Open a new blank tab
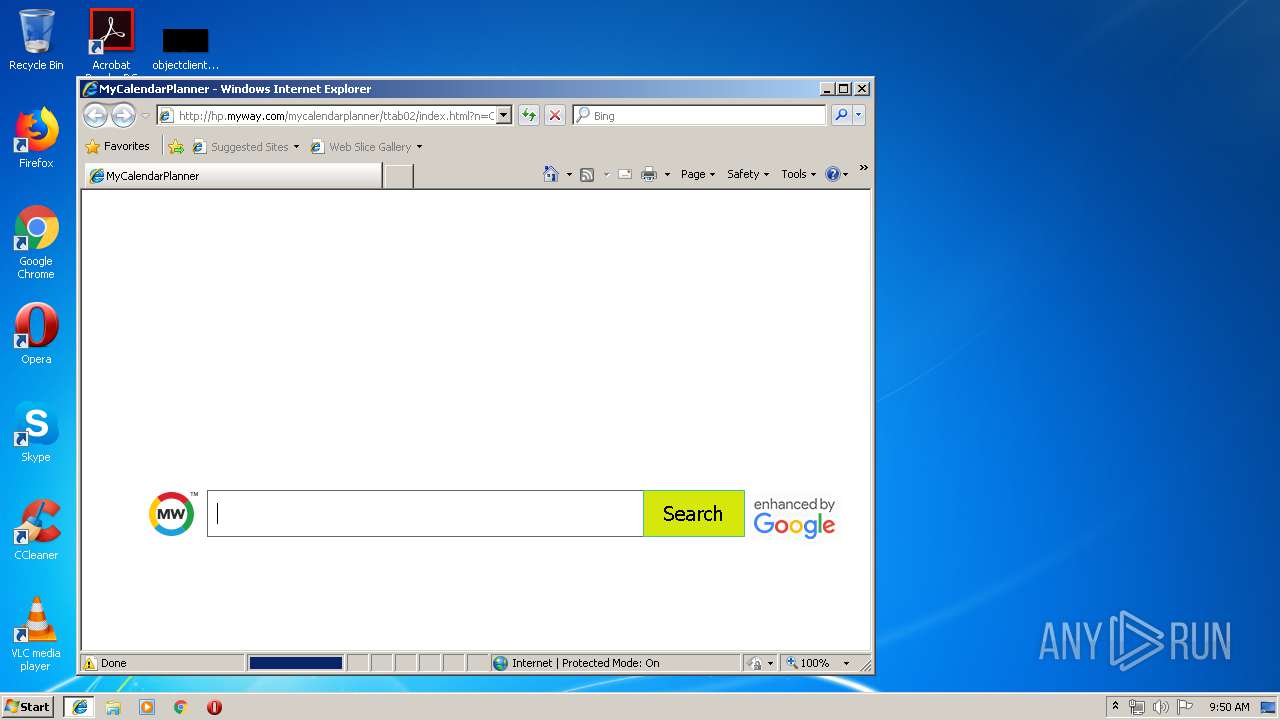 (x=399, y=176)
